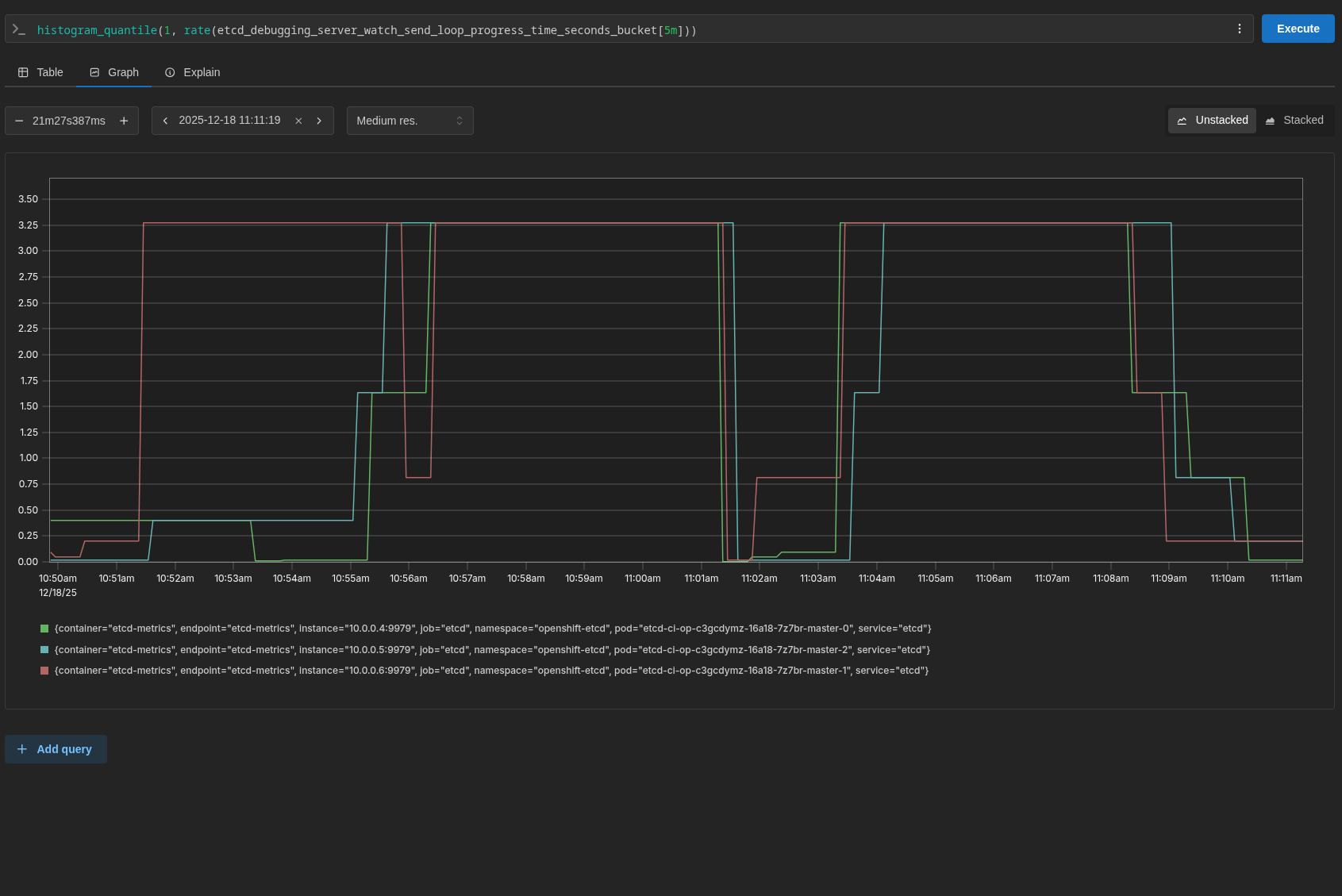The image size is (1342, 896).
Task: Switch to the Table tab
Action: click(x=40, y=72)
